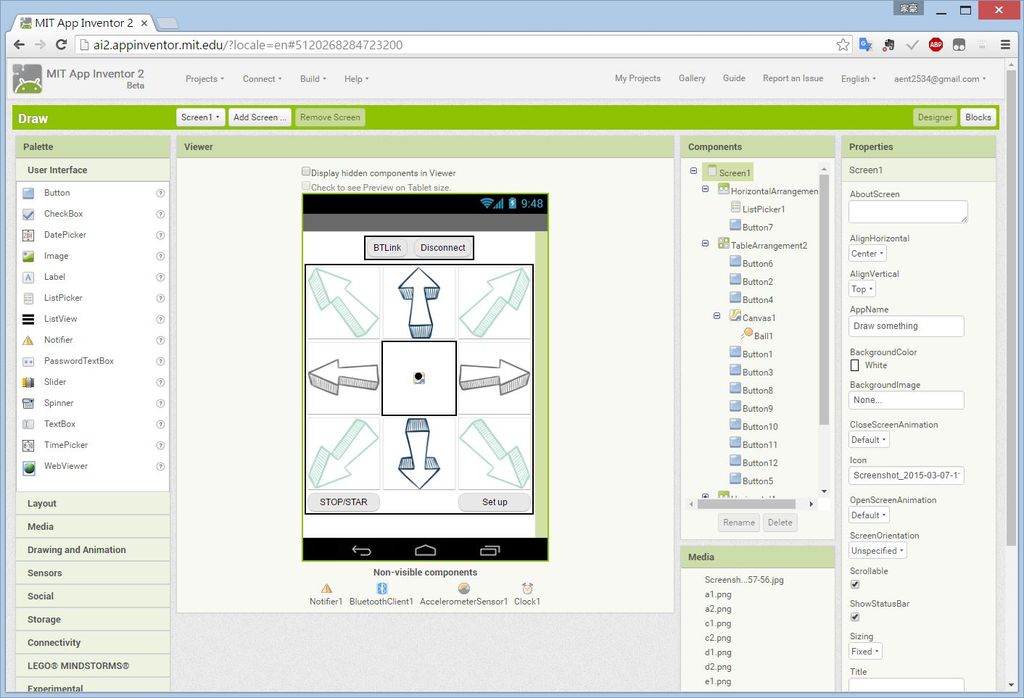Click the Disconnect button in viewer
Screen dimensions: 1024x698
(443, 248)
